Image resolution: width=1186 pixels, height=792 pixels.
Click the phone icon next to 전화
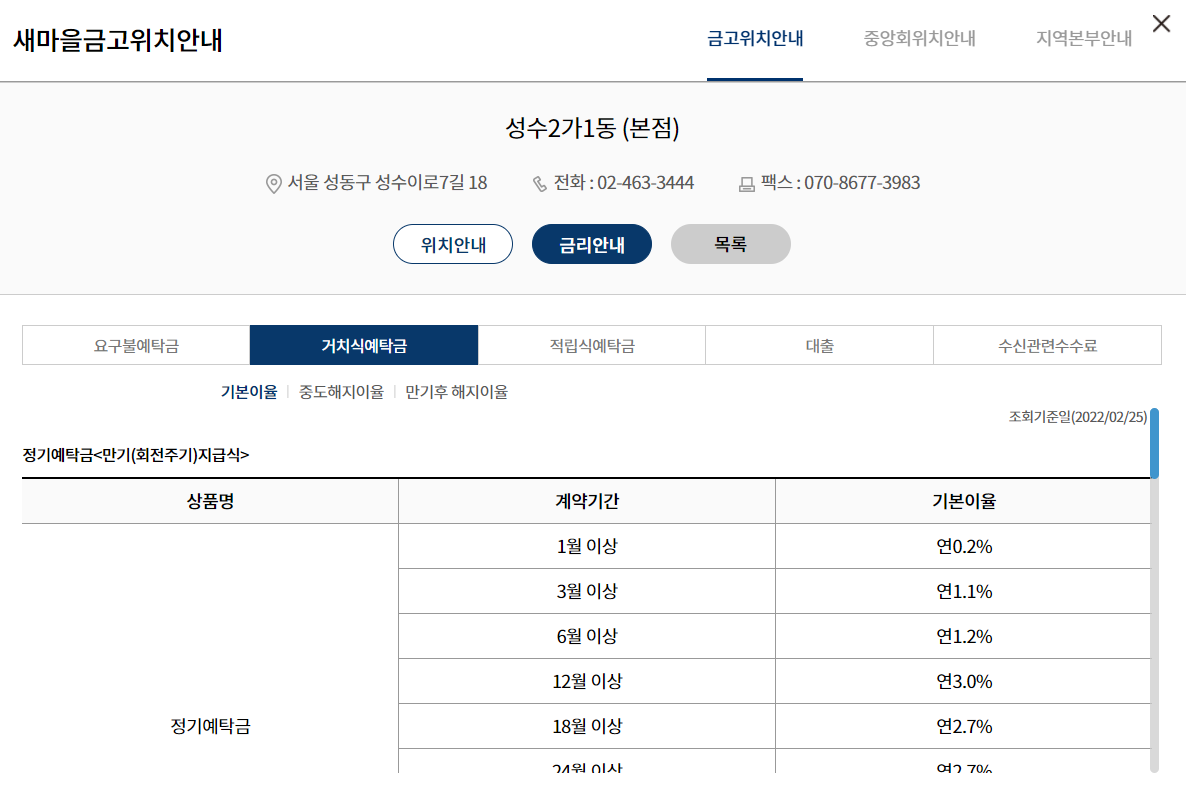[x=539, y=184]
